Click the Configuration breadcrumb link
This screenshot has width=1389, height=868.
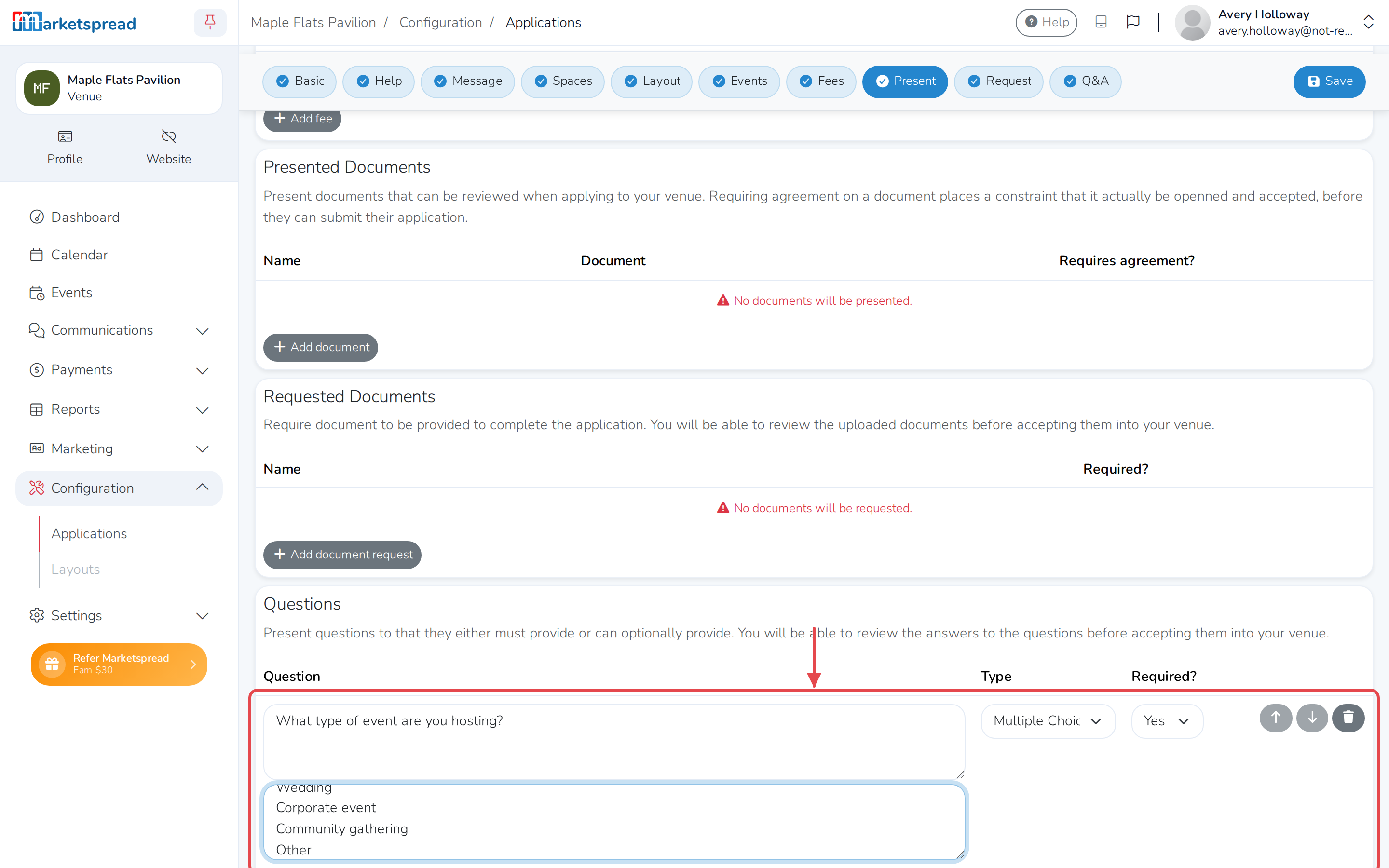[x=440, y=22]
